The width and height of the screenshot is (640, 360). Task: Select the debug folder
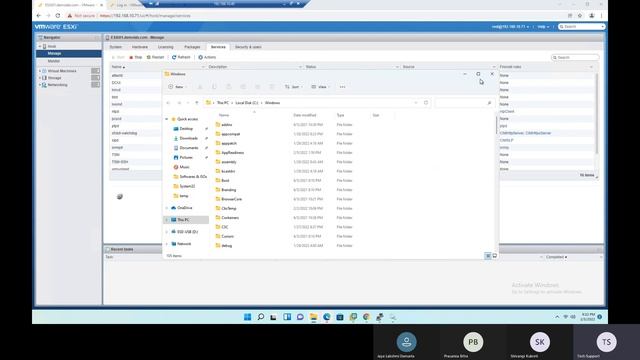pos(227,246)
